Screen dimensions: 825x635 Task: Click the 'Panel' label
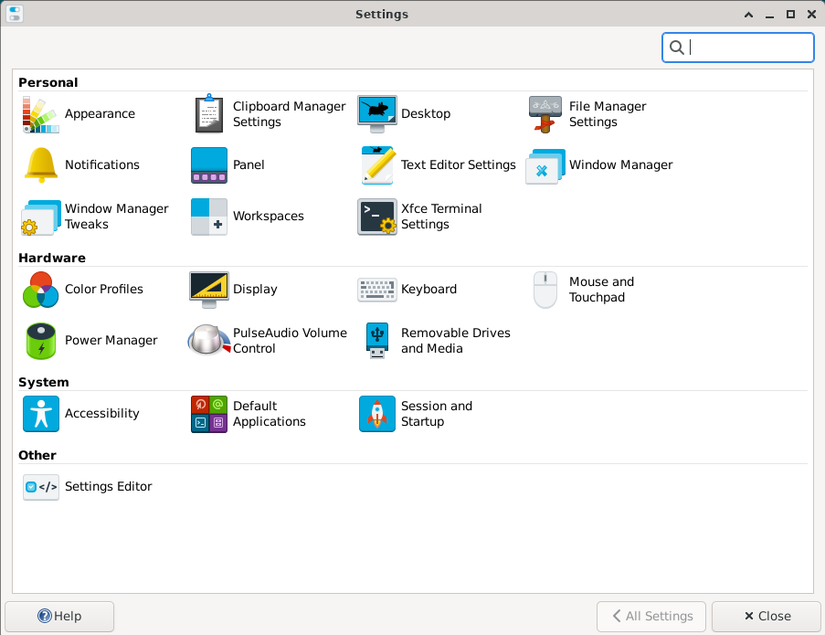click(248, 165)
